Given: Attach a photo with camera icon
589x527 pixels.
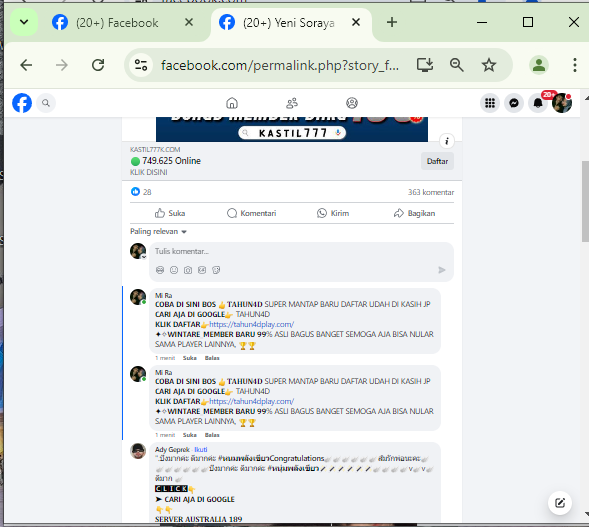Looking at the screenshot, I should click(x=188, y=270).
